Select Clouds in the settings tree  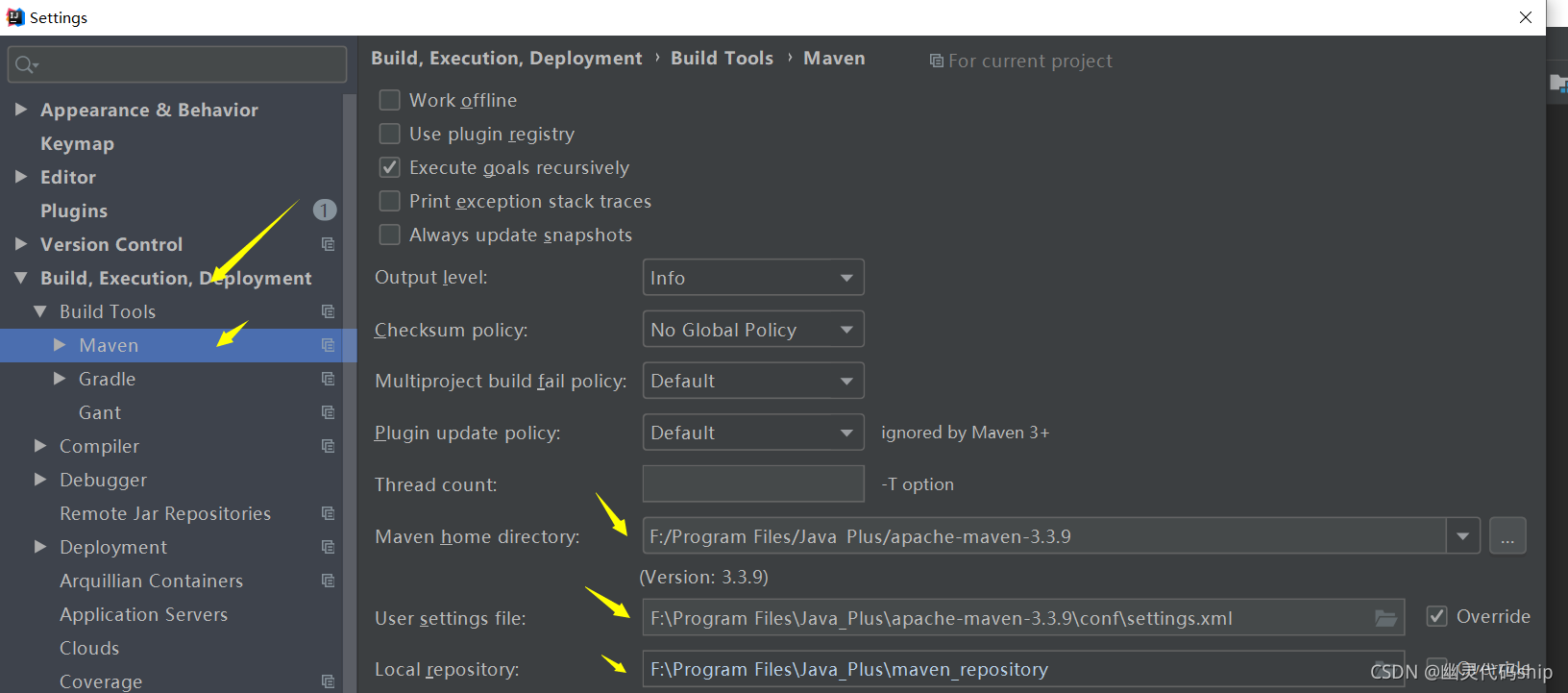click(x=89, y=648)
